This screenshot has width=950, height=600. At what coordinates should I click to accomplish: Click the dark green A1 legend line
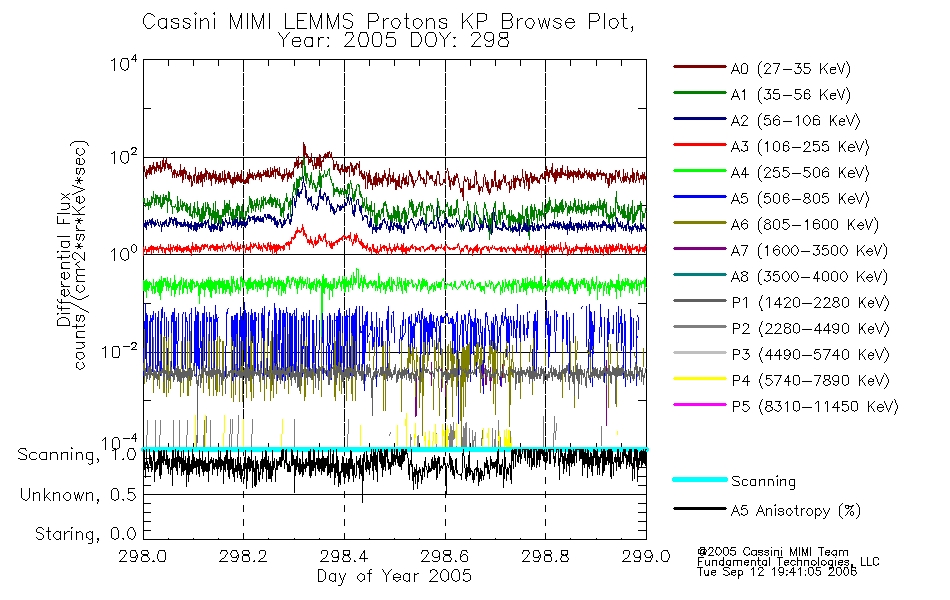pos(700,93)
